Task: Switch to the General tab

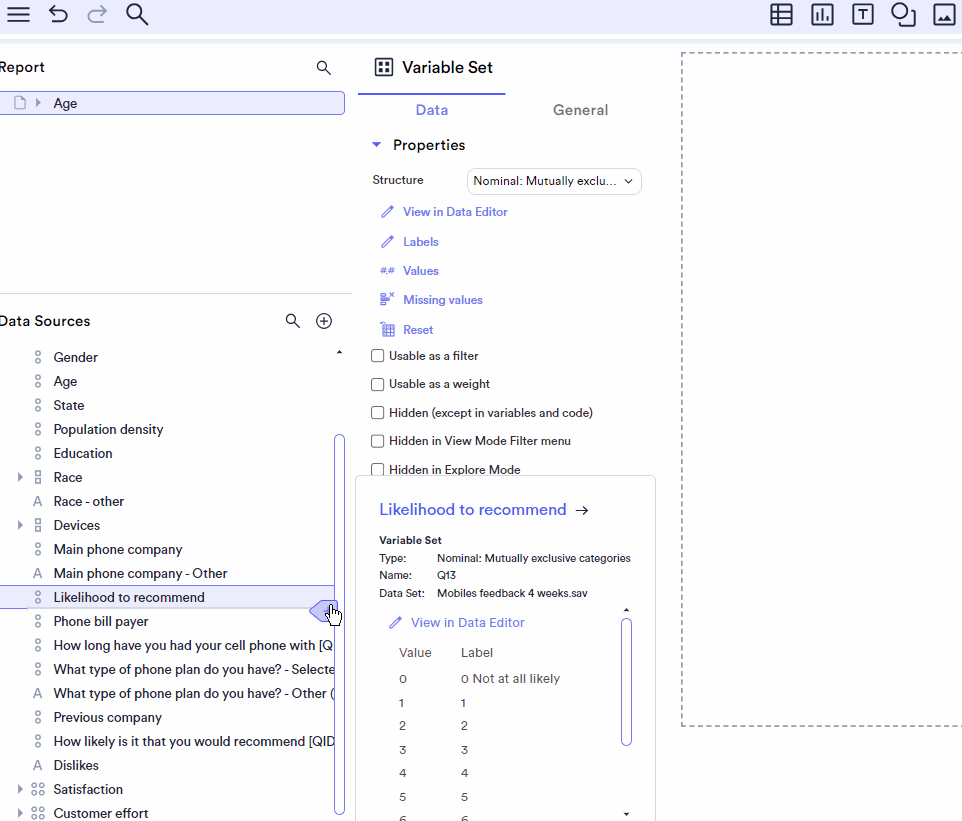Action: point(580,110)
